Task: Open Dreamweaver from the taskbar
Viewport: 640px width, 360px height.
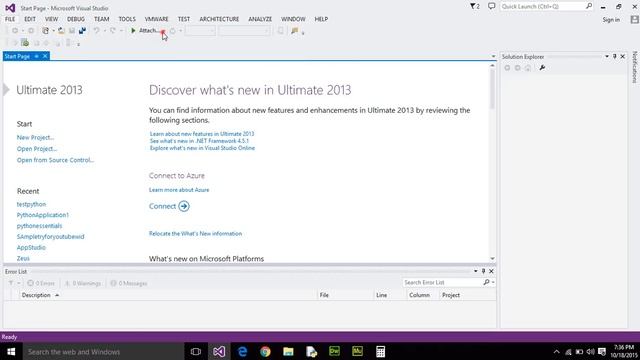Action: coord(334,351)
